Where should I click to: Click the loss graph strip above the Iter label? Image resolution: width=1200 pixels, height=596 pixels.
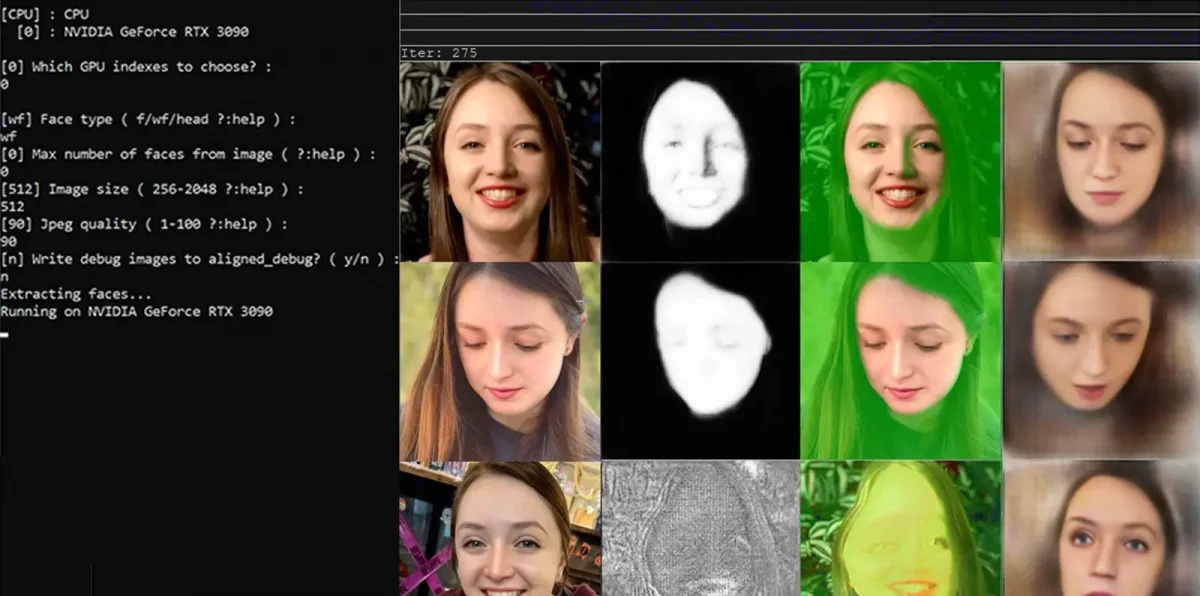(x=800, y=22)
